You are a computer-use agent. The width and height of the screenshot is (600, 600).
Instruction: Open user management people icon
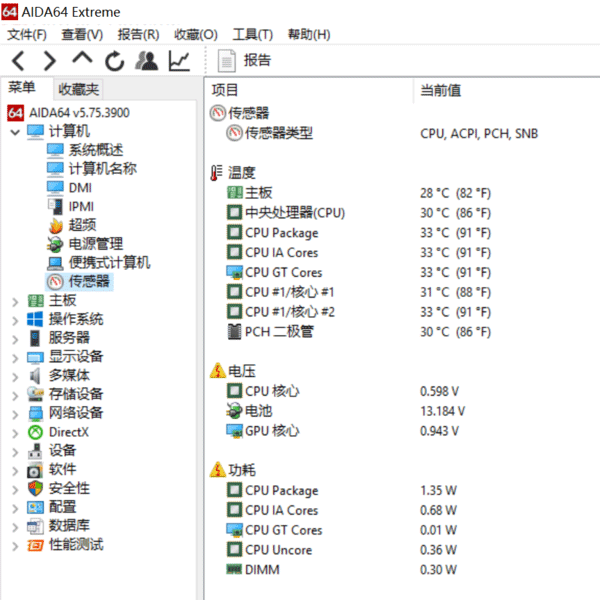(147, 61)
